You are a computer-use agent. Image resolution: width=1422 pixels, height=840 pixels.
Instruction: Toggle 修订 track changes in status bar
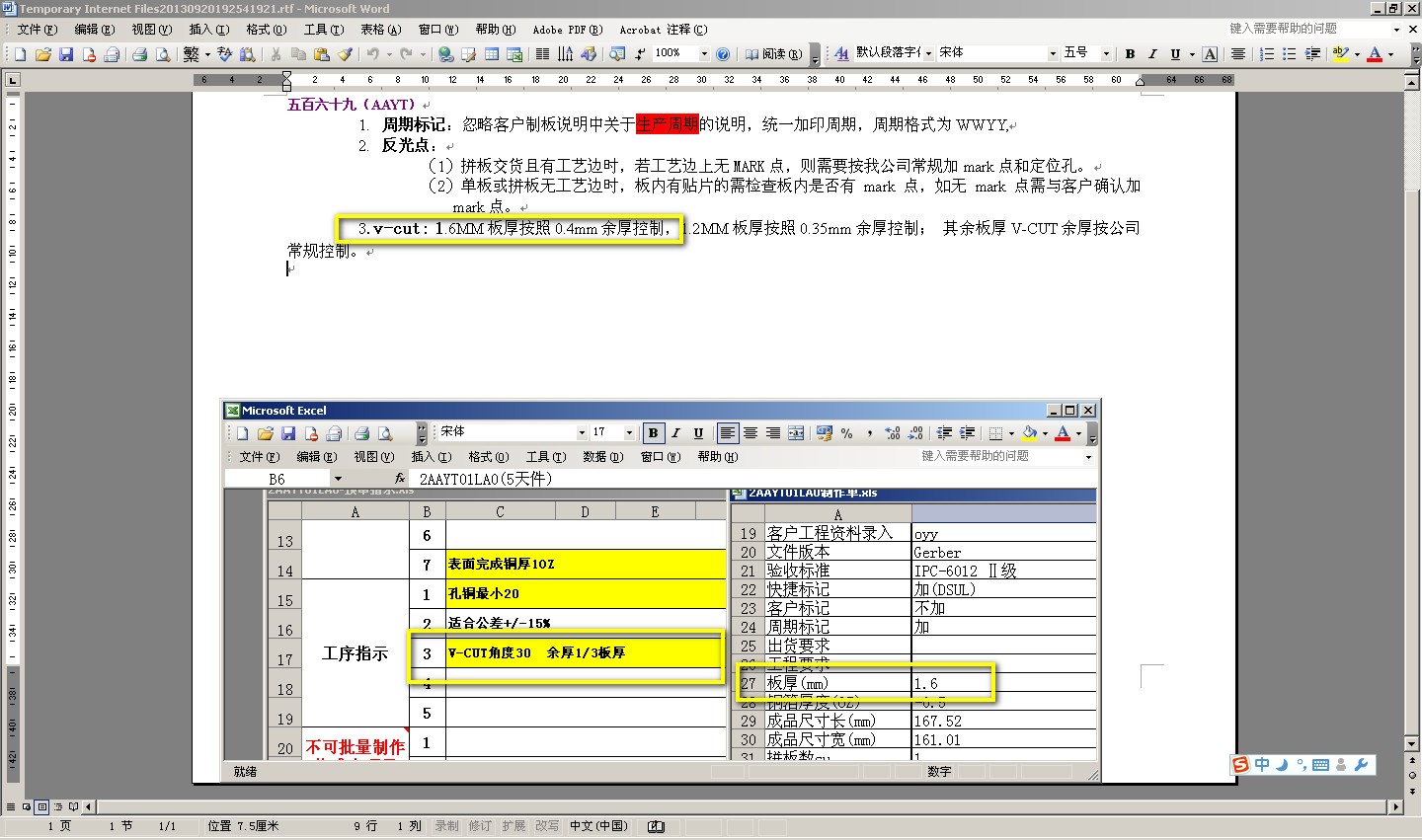(480, 826)
